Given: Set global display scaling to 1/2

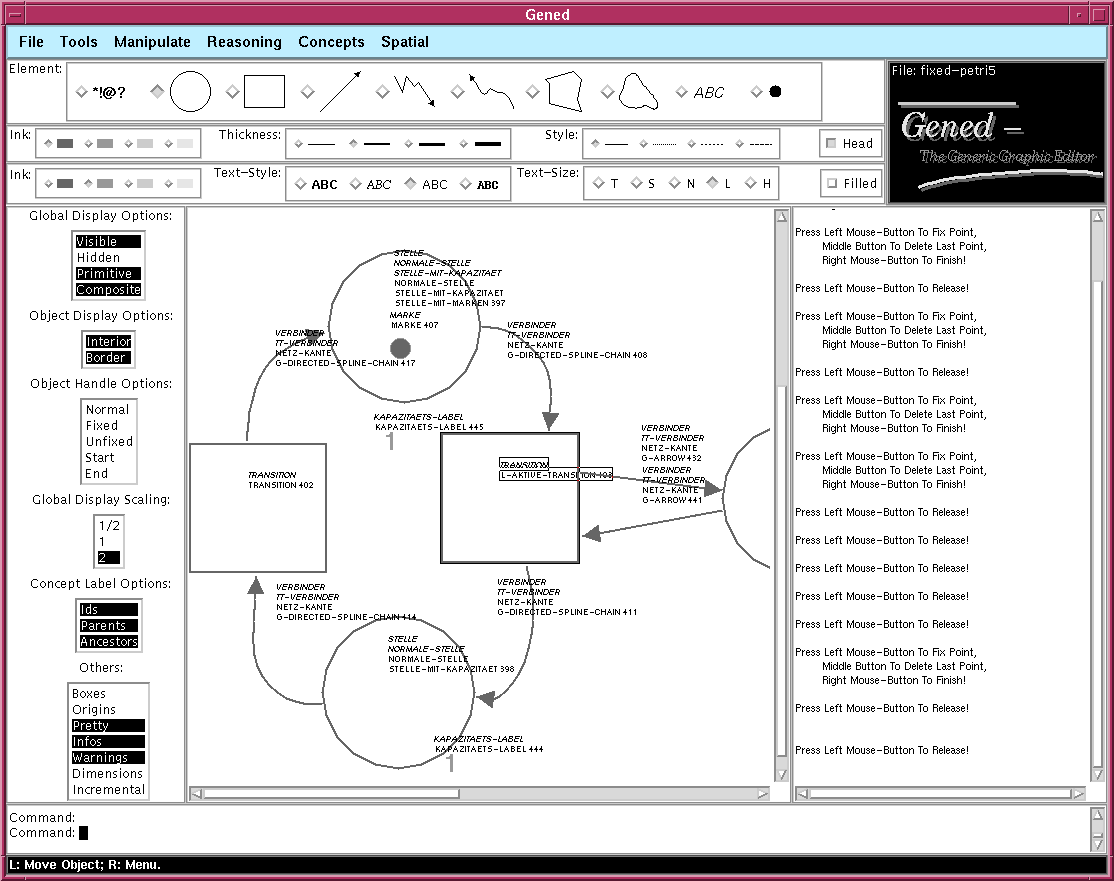Looking at the screenshot, I should coord(109,526).
